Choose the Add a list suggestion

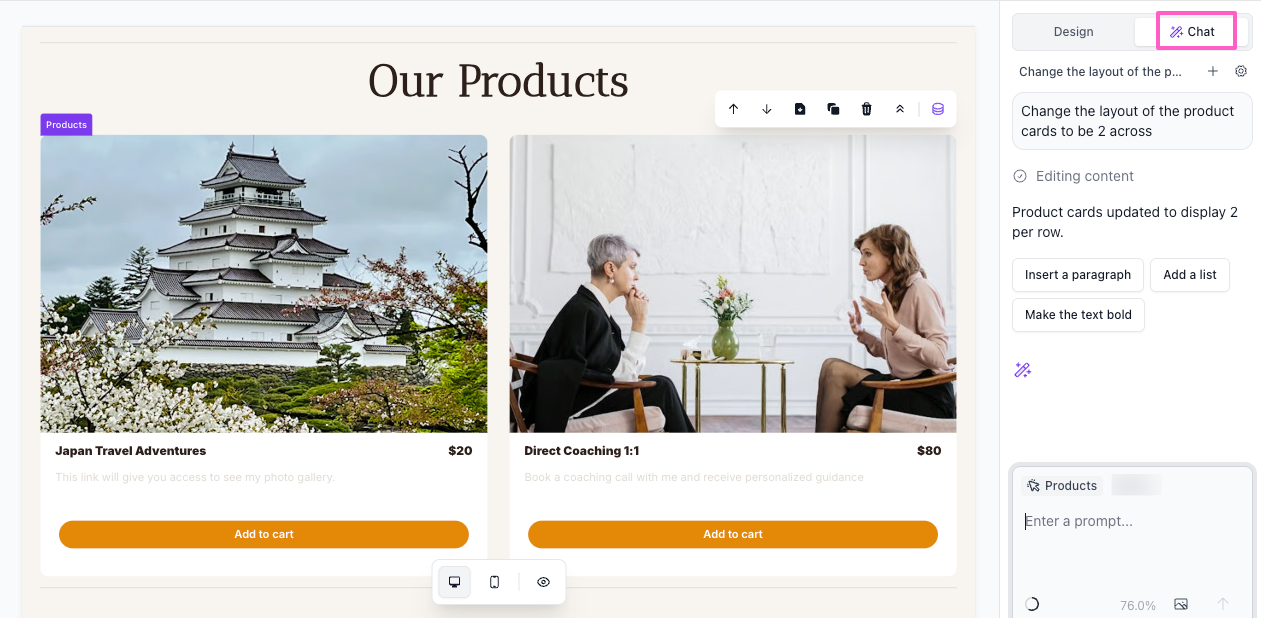pos(1190,275)
